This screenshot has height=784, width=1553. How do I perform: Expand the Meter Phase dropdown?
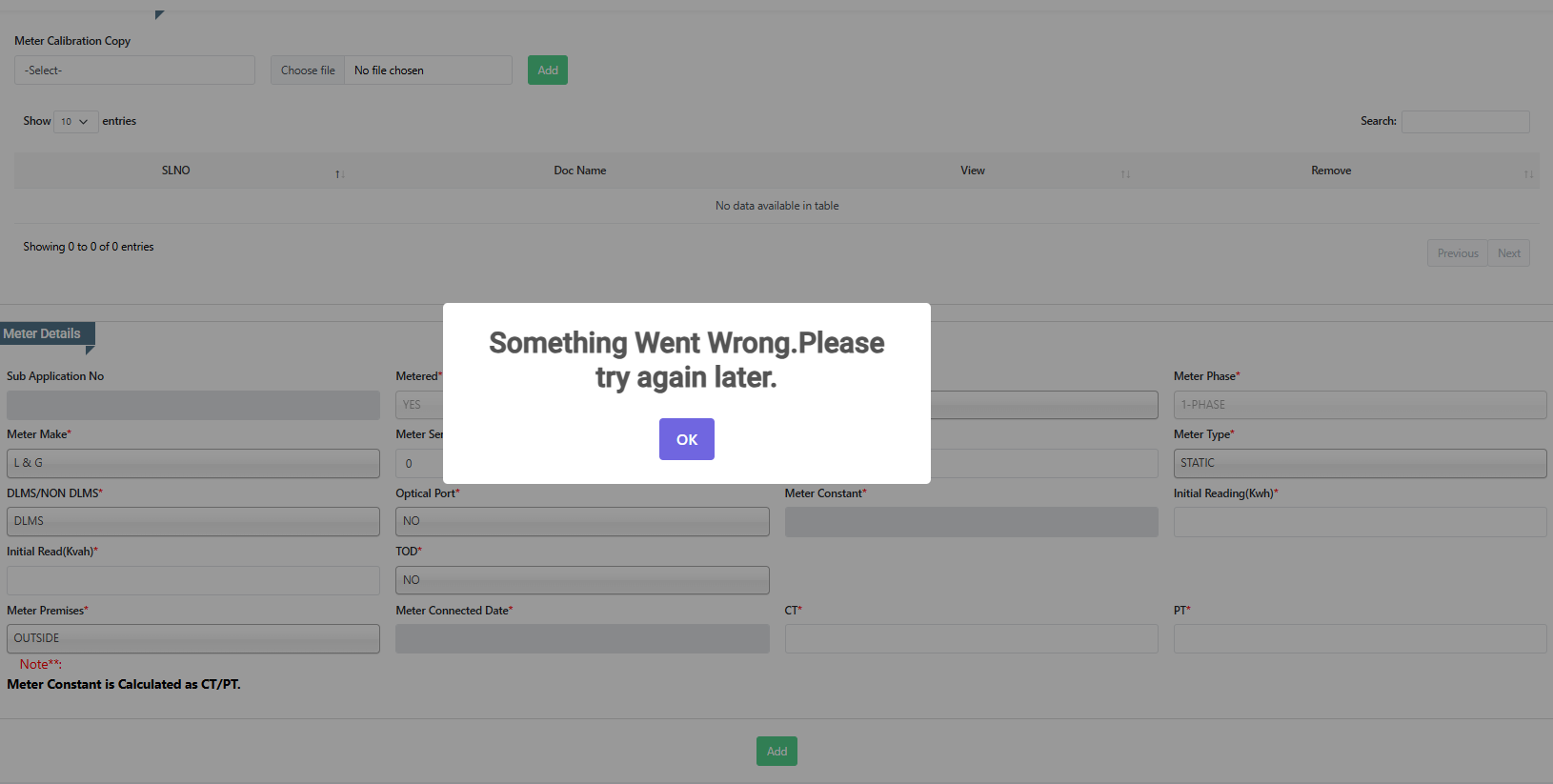[1360, 405]
